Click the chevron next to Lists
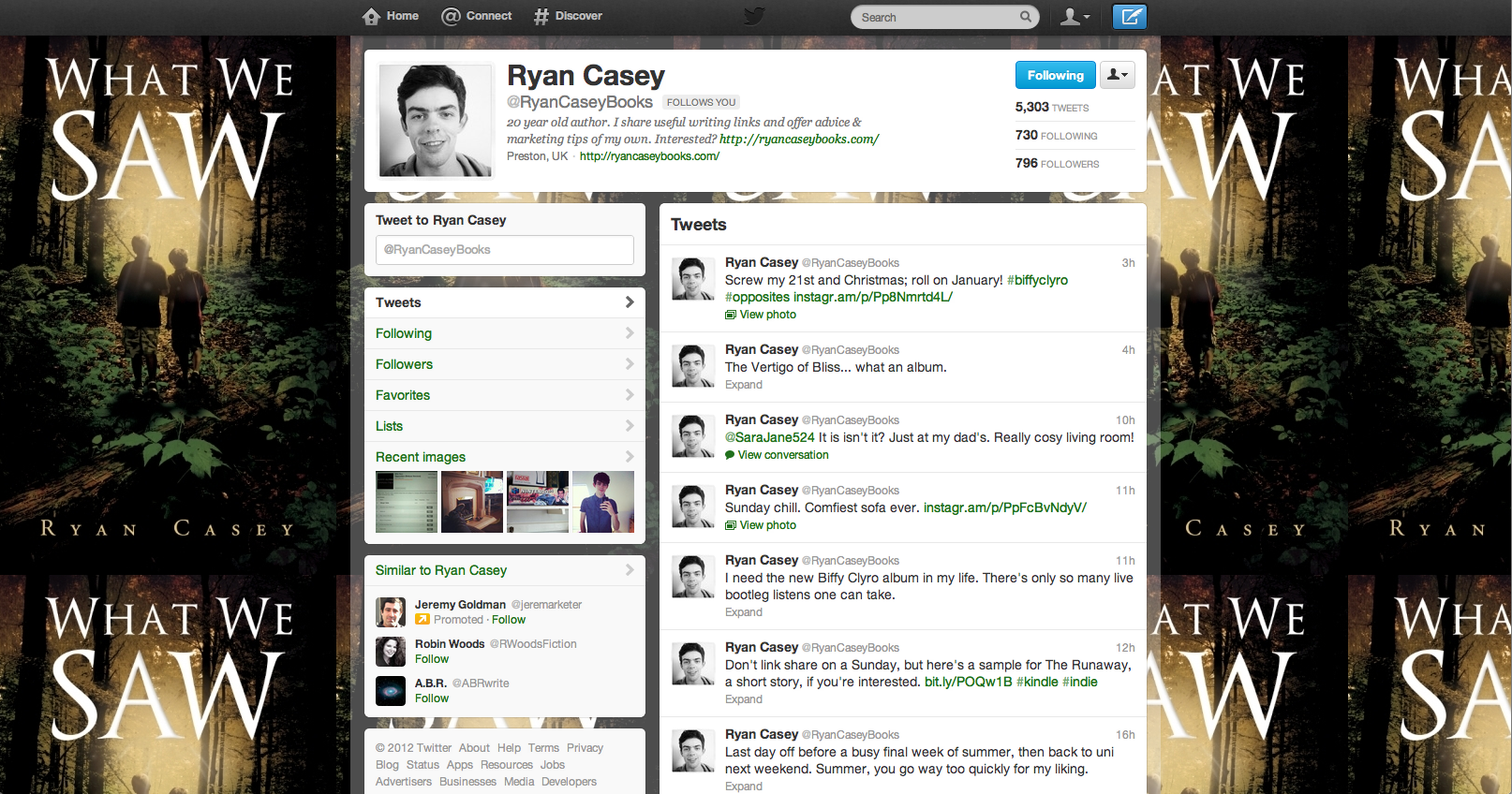 click(x=630, y=426)
